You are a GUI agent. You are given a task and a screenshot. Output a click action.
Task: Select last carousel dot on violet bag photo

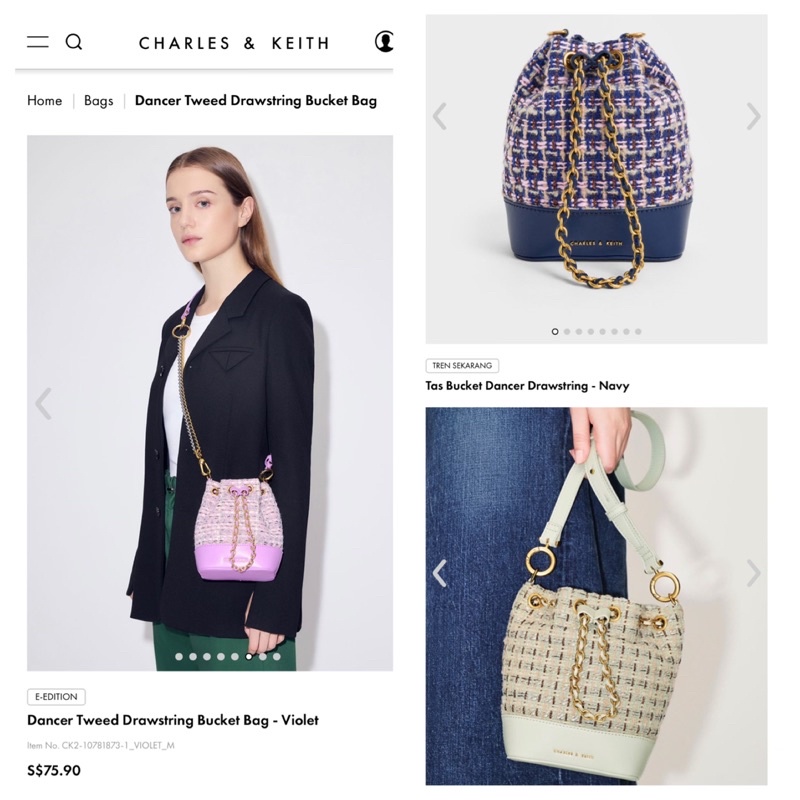tap(277, 657)
